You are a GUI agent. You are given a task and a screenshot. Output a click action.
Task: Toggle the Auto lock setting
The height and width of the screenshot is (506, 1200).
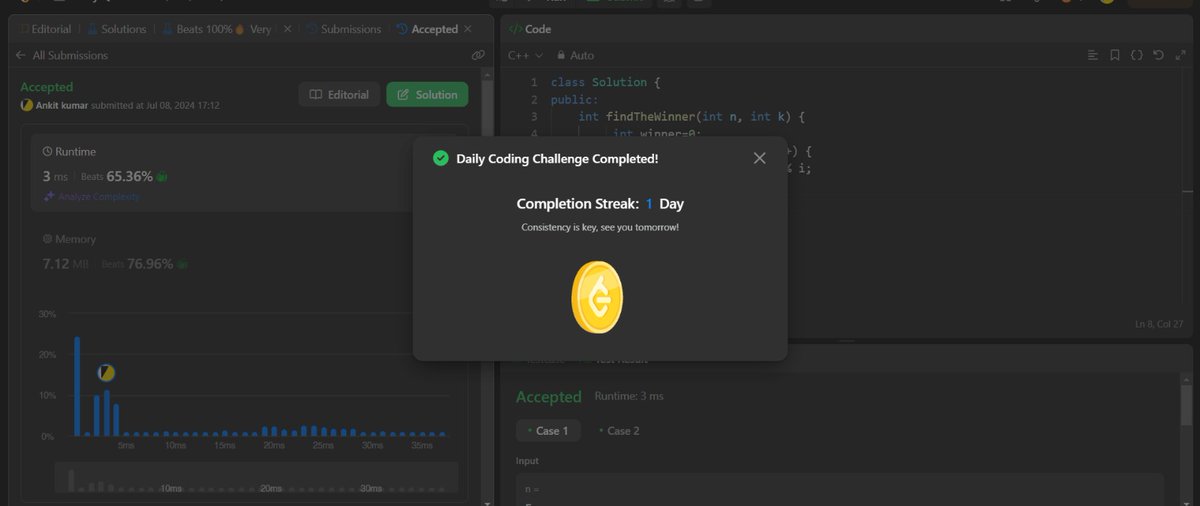pos(575,55)
